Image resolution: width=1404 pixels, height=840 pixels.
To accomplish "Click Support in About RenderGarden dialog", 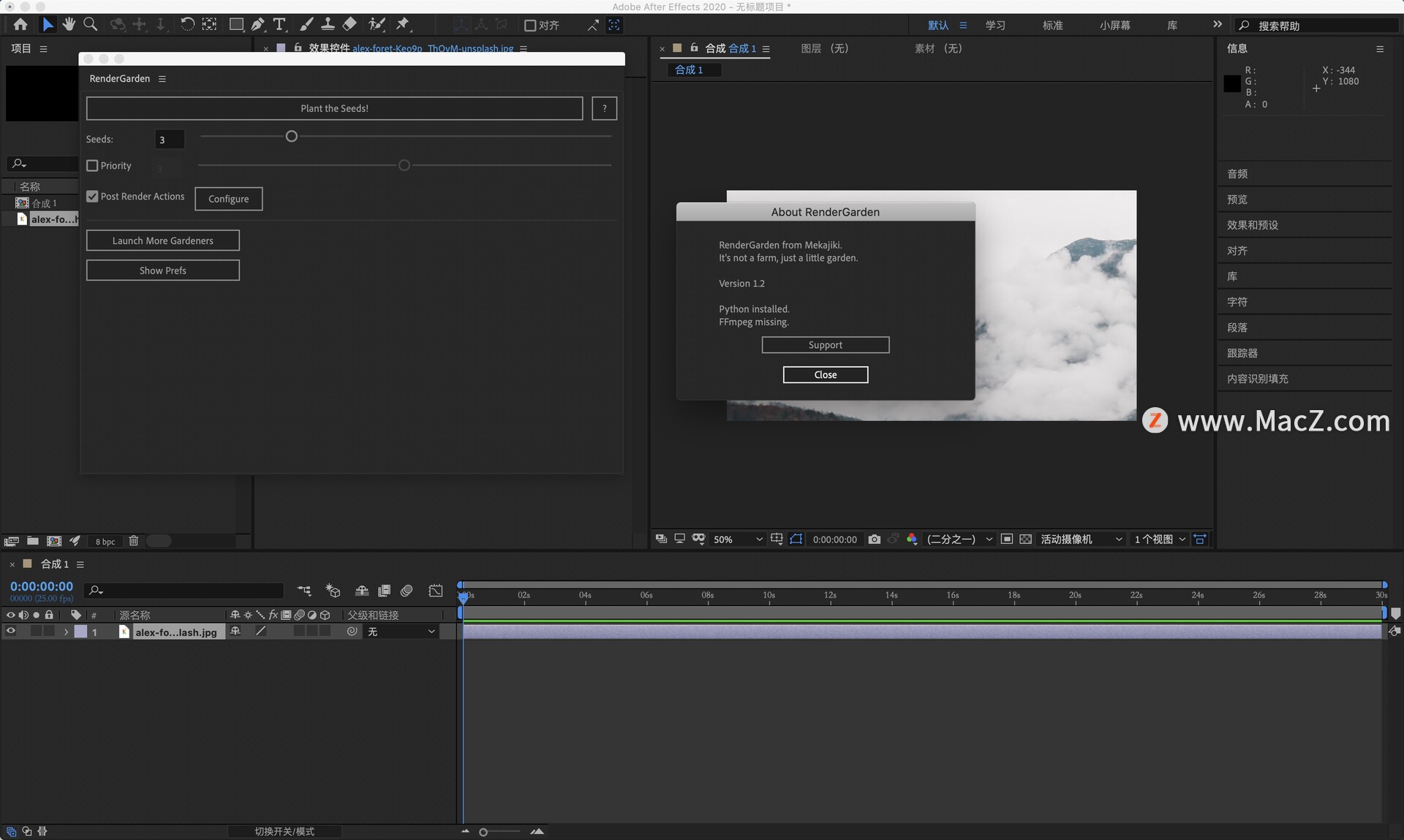I will (826, 345).
